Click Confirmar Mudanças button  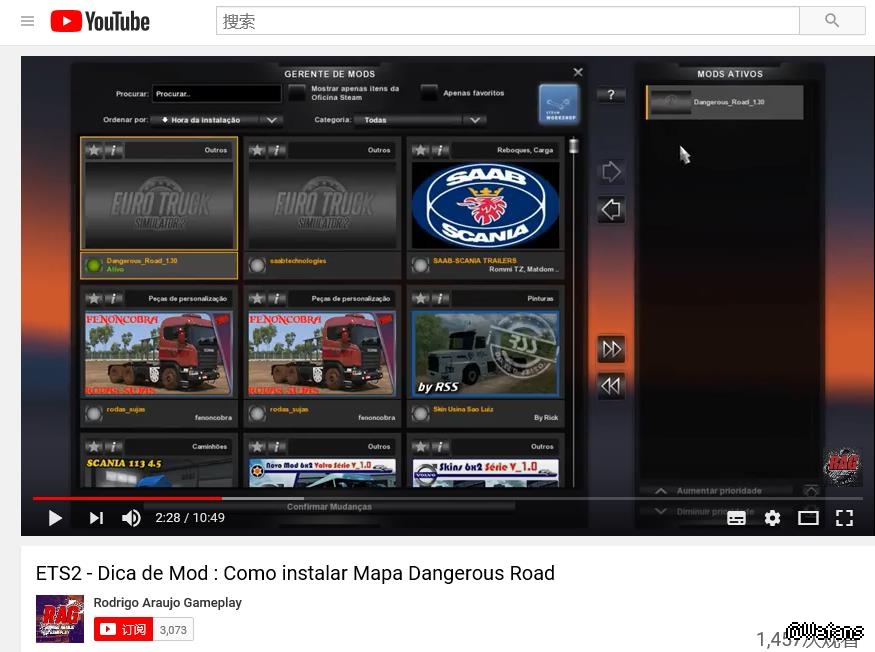click(329, 507)
